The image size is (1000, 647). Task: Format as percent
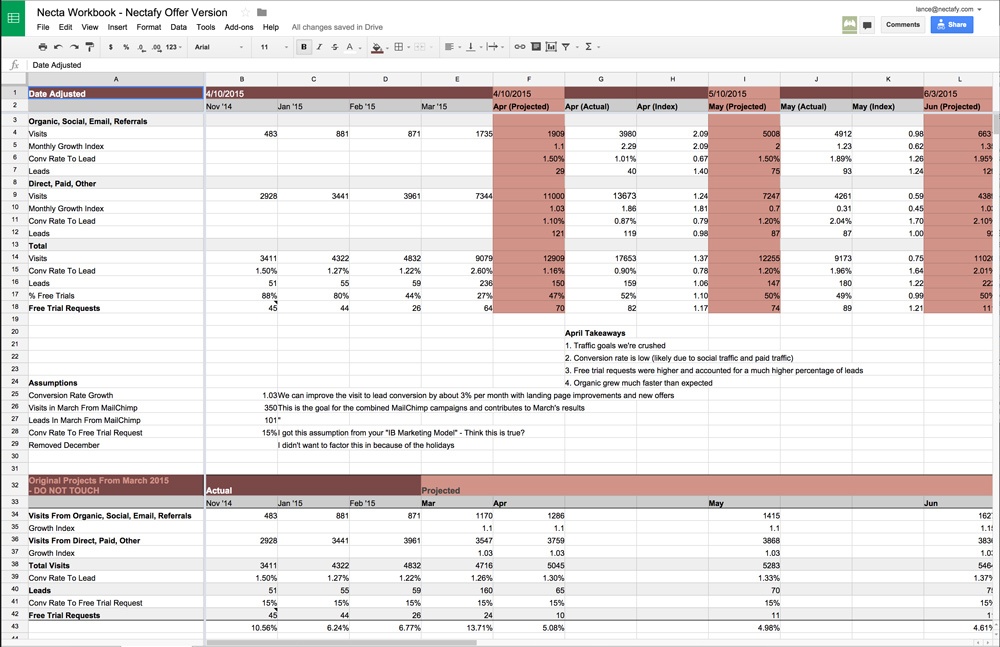(x=126, y=47)
